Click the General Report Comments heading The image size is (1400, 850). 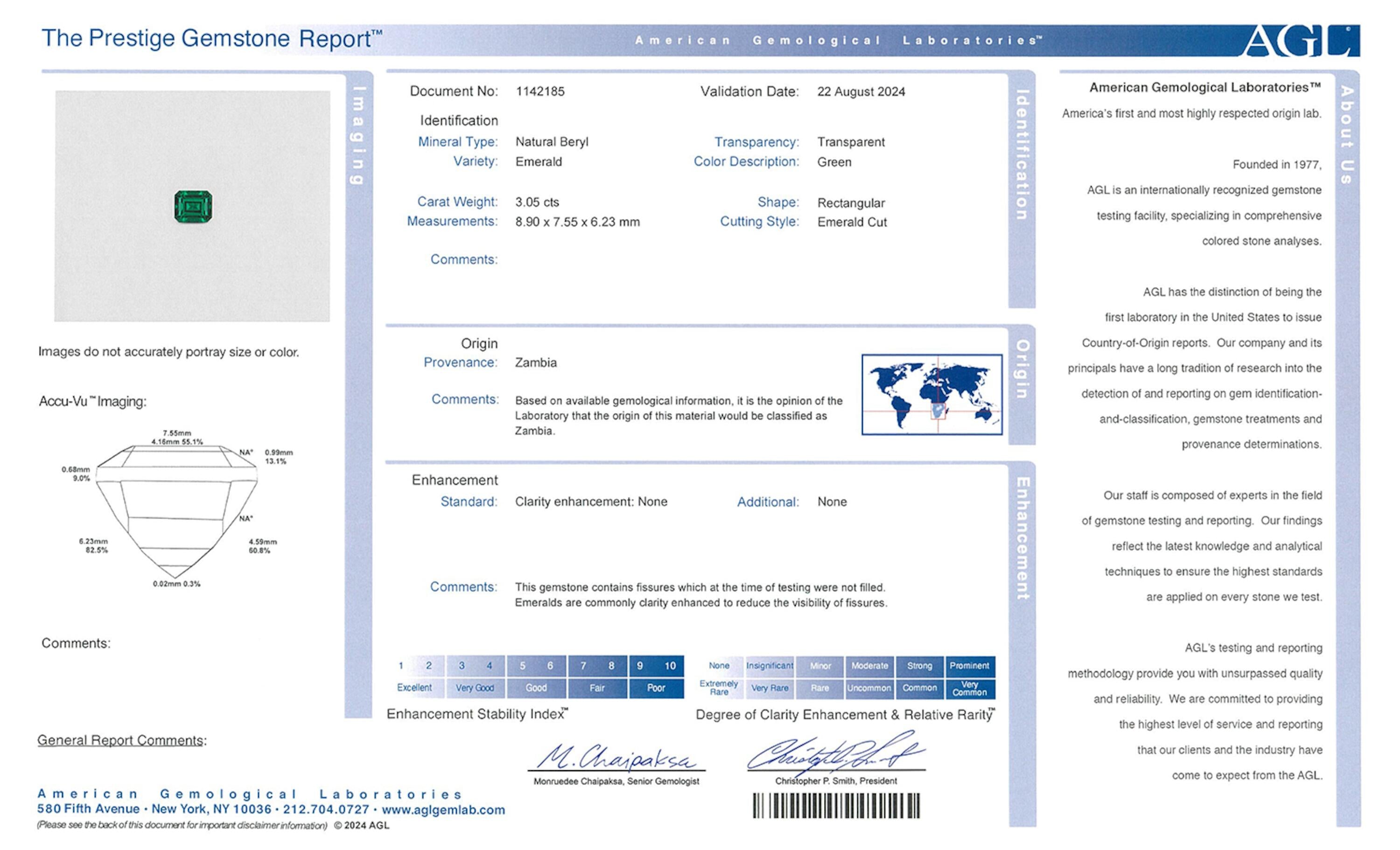coord(122,740)
